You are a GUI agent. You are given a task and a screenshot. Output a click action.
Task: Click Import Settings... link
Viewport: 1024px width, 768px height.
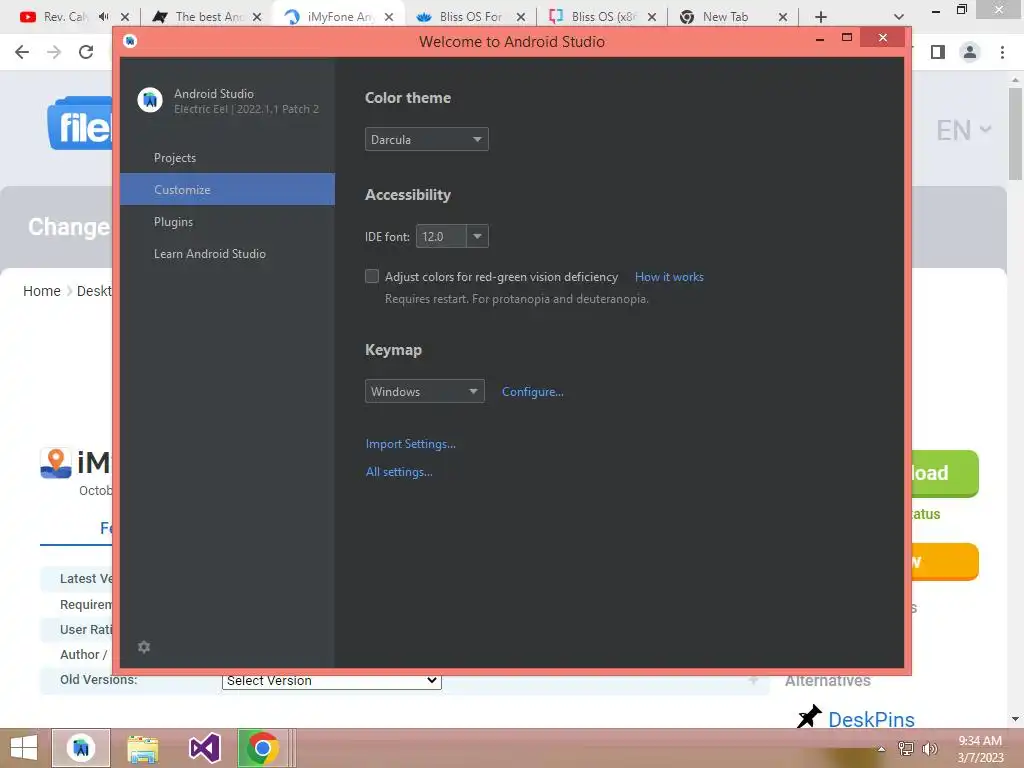click(411, 444)
